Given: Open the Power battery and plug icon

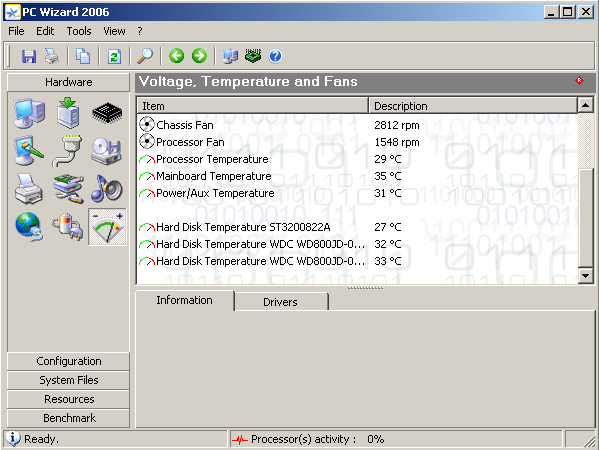Looking at the screenshot, I should tap(68, 227).
